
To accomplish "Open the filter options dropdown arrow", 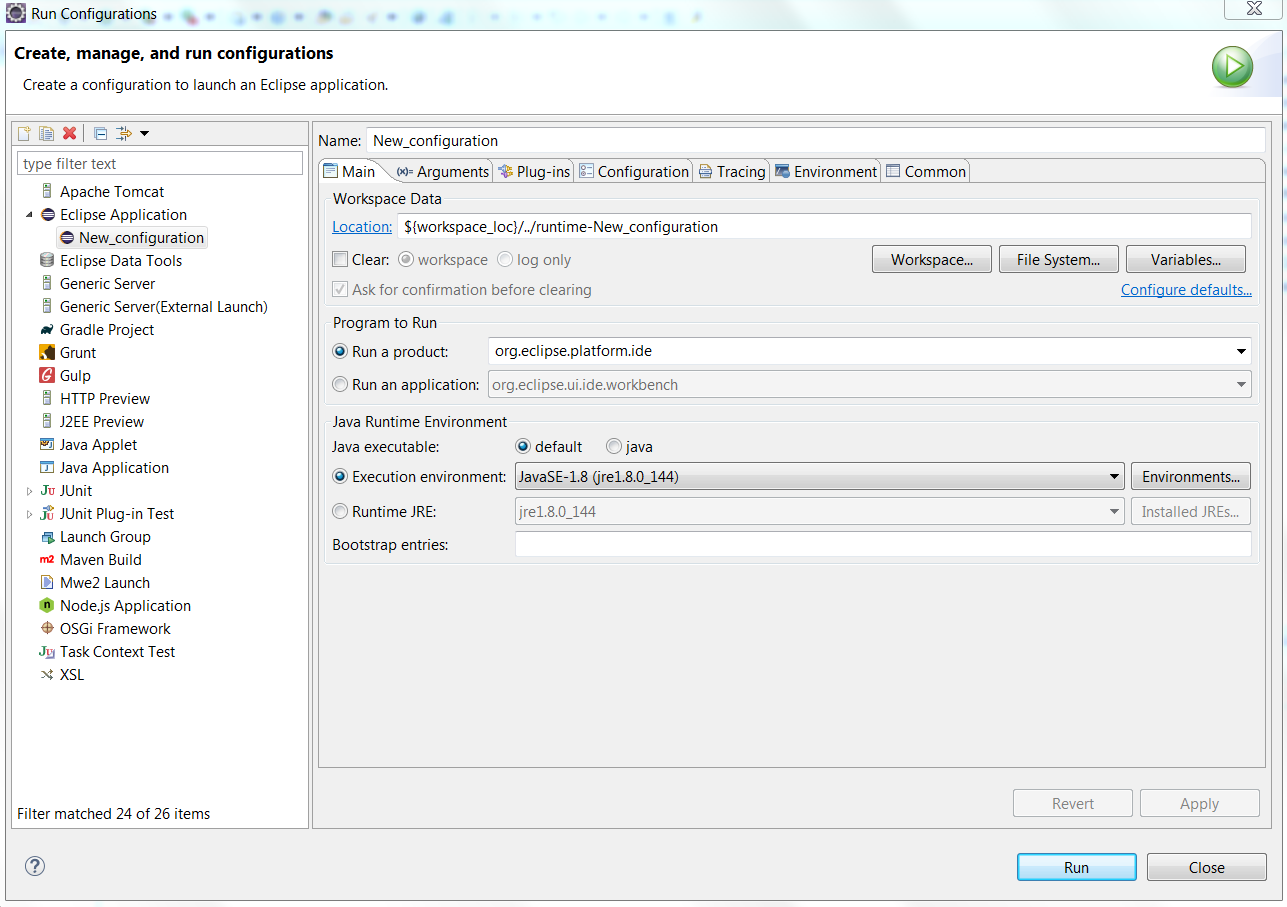I will 144,133.
